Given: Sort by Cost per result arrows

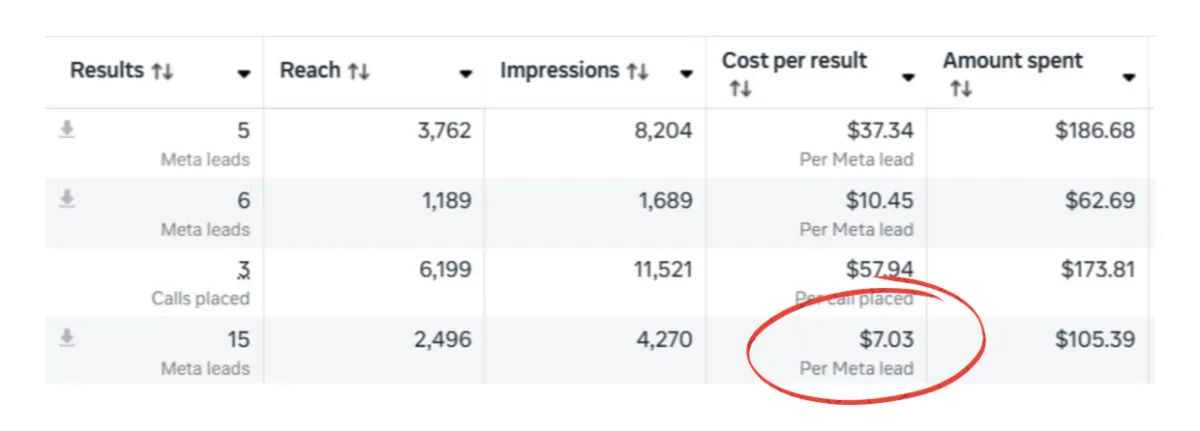Looking at the screenshot, I should coord(740,90).
